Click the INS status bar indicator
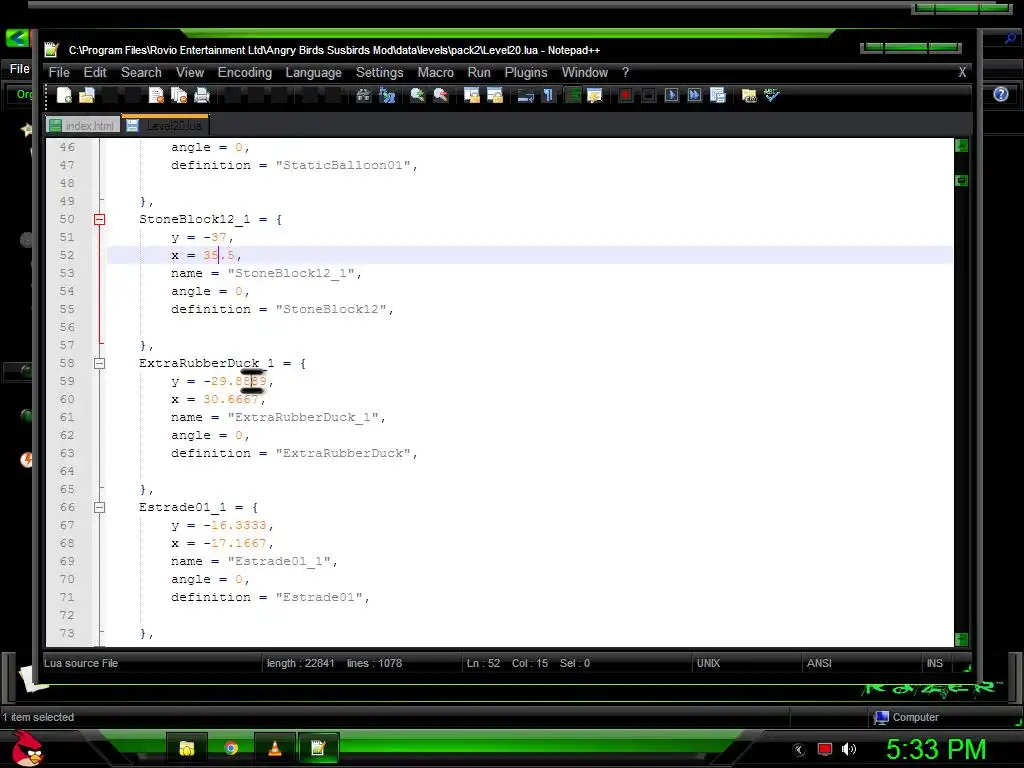This screenshot has width=1024, height=768. 935,664
